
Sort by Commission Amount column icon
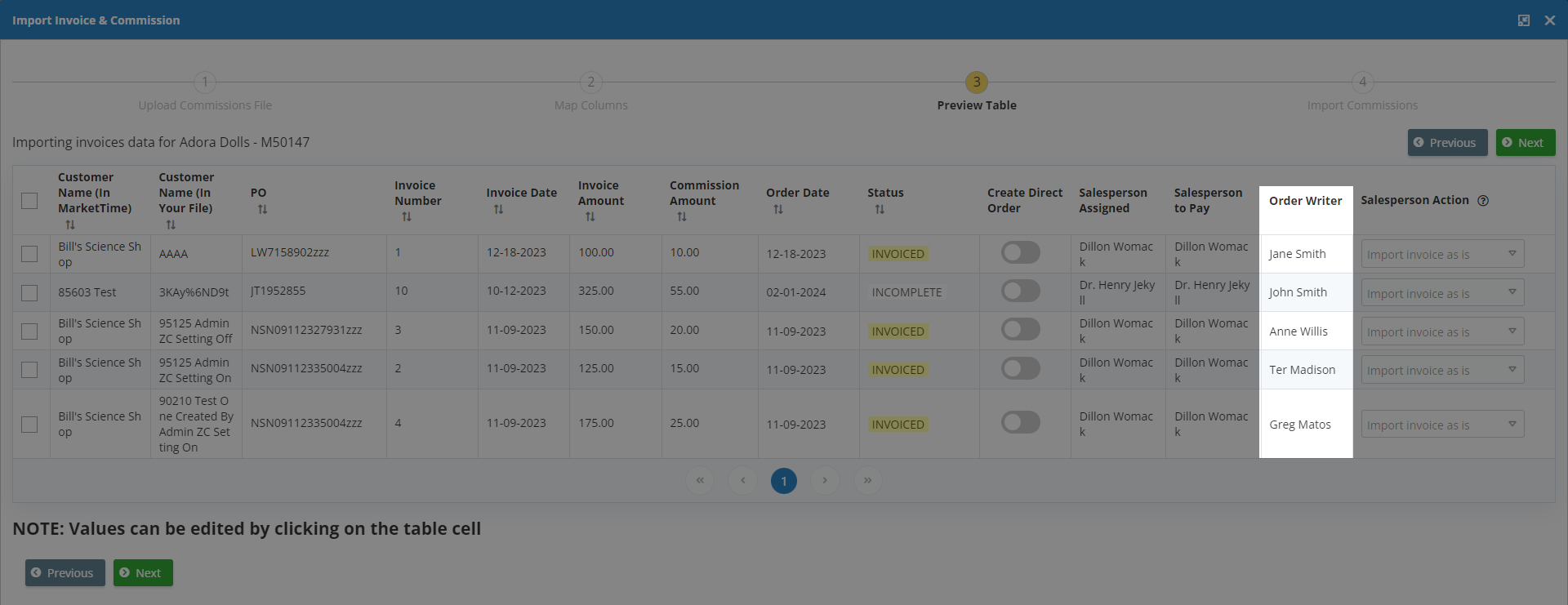tap(682, 217)
